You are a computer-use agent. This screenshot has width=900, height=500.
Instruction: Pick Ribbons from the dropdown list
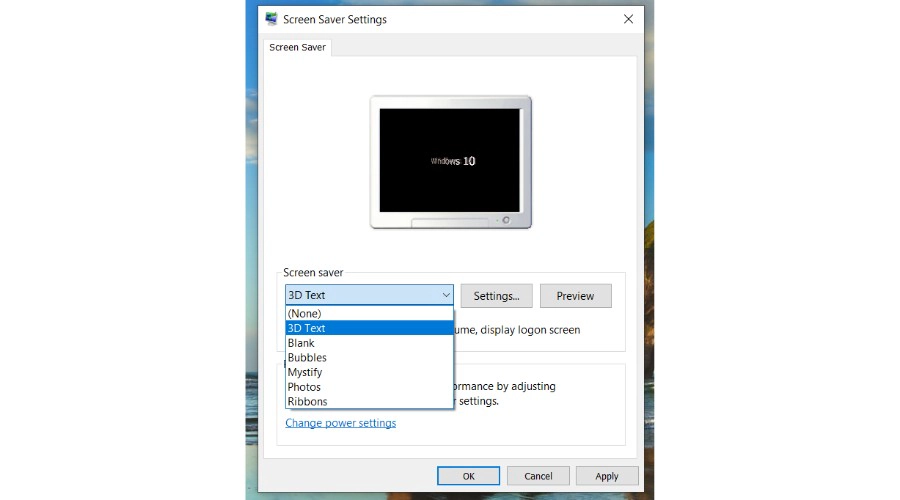click(x=369, y=401)
